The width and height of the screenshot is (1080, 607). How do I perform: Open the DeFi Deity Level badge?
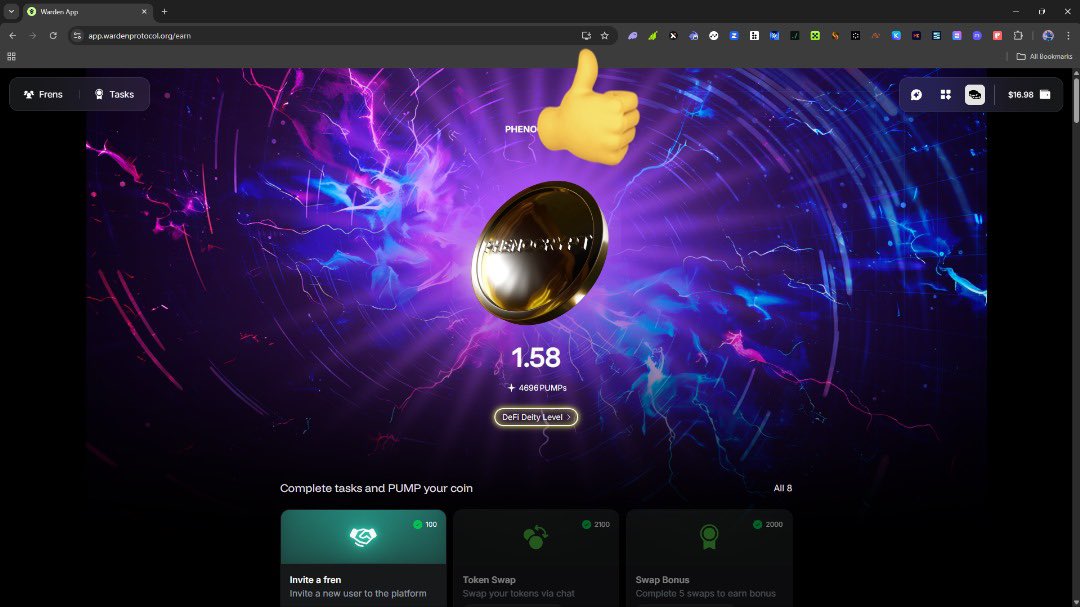(536, 417)
